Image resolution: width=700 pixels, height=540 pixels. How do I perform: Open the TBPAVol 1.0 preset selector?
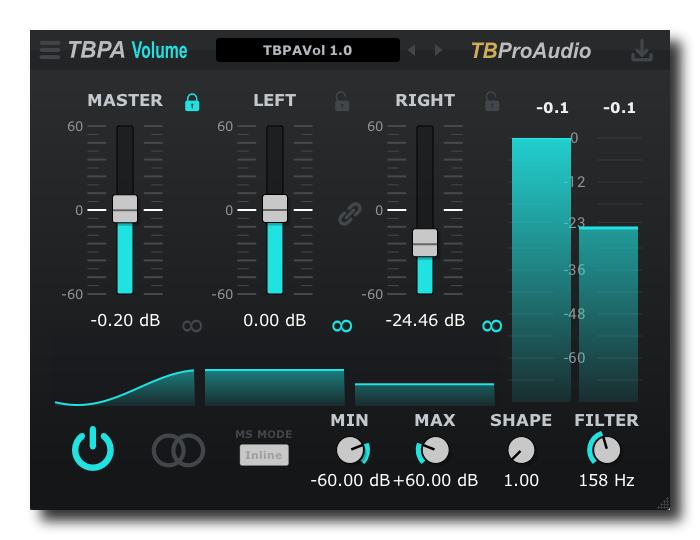pyautogui.click(x=307, y=50)
